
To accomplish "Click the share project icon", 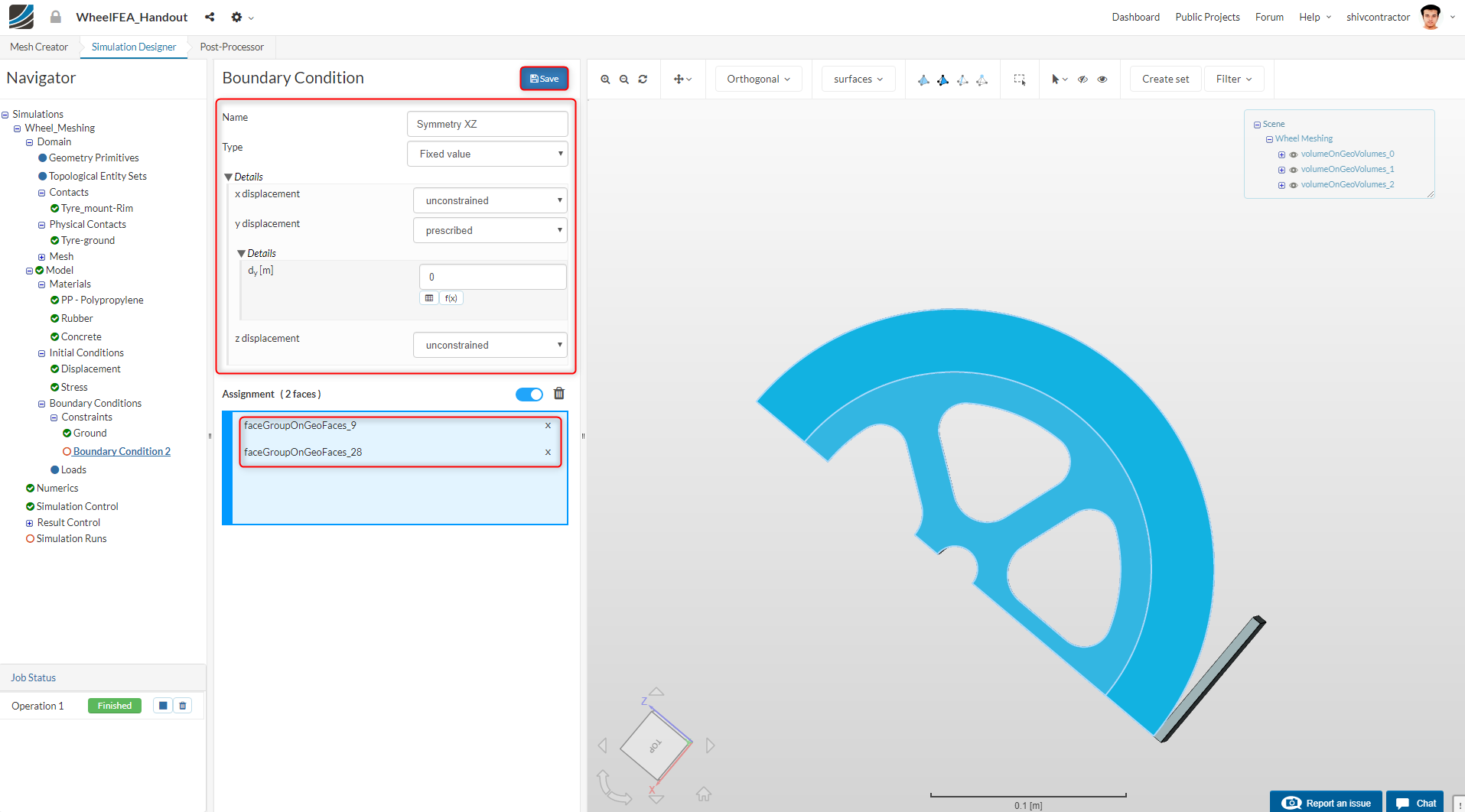I will click(210, 17).
